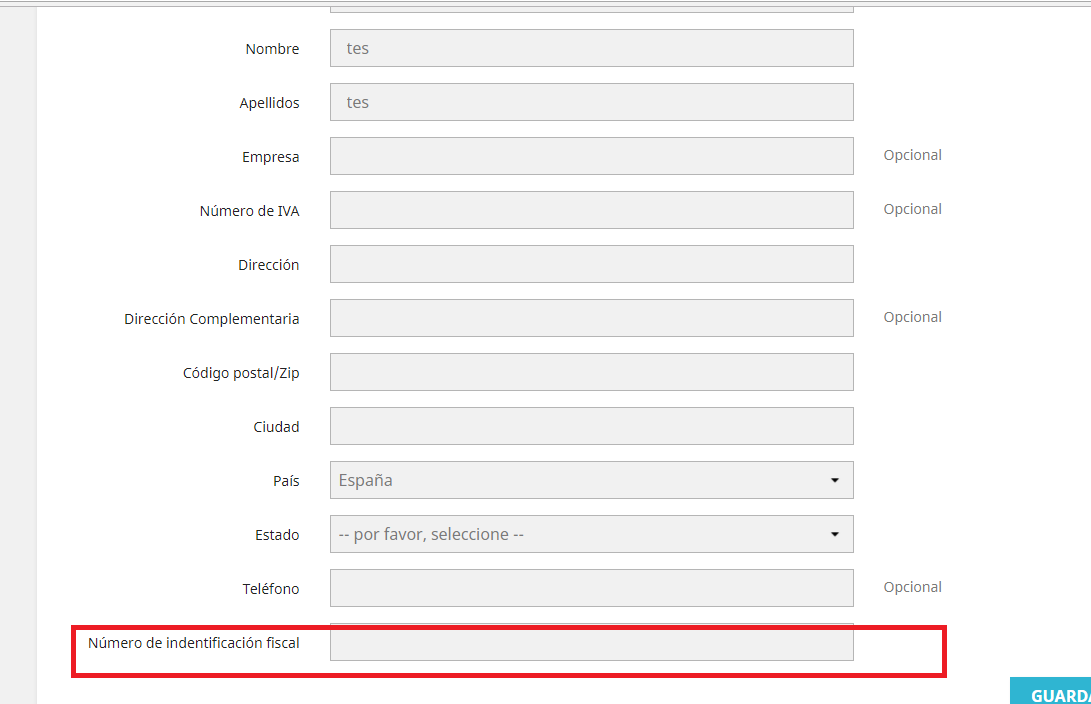
Task: Focus the Ciudad input field
Action: pos(591,426)
